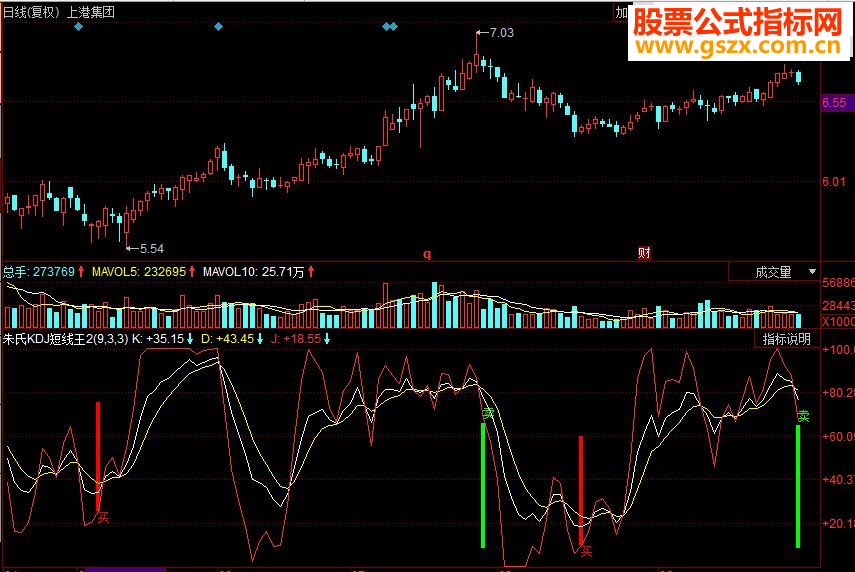The width and height of the screenshot is (855, 572).
Task: Click the D: +43.45 value
Action: (227, 339)
